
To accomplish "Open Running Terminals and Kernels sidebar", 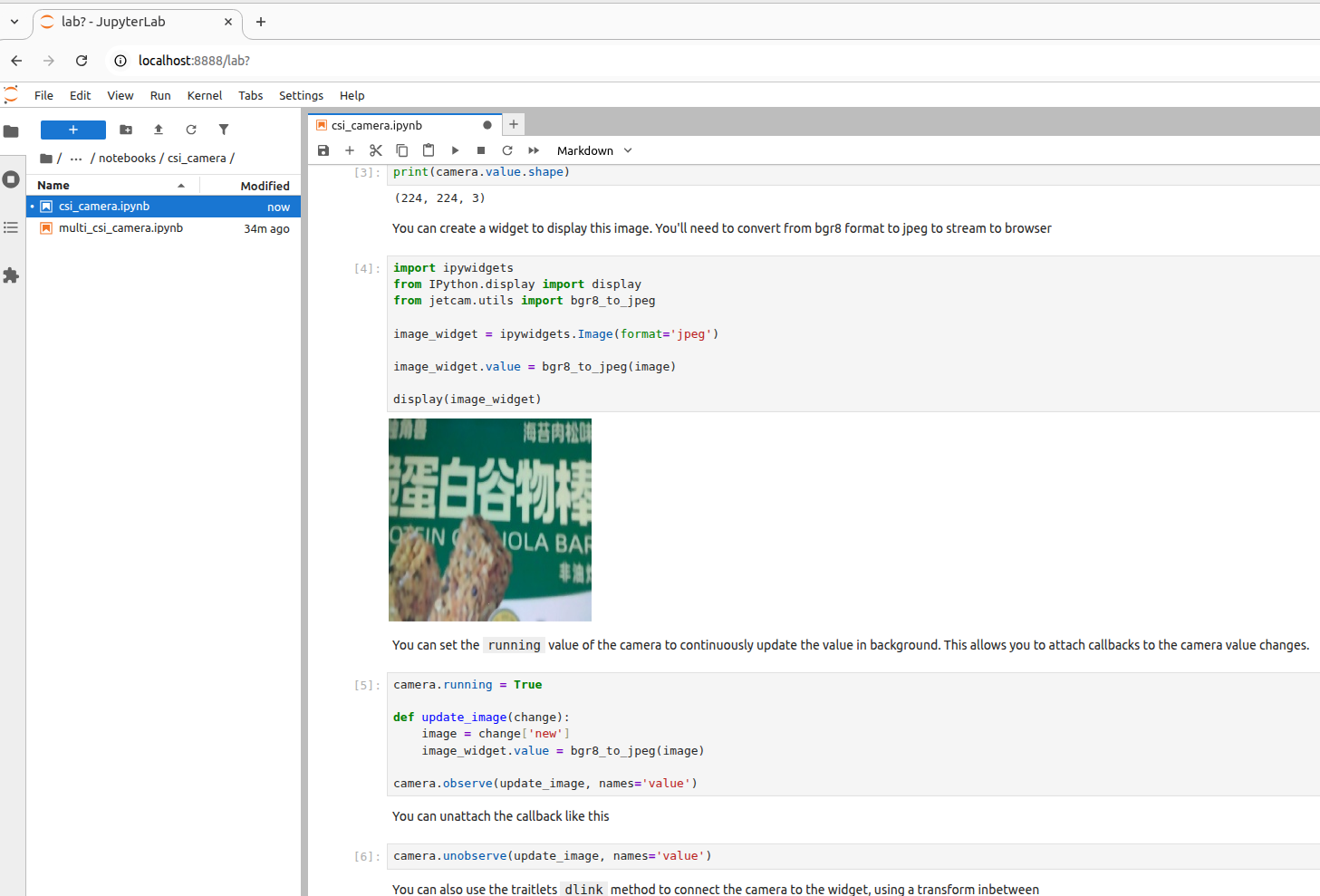I will point(11,179).
